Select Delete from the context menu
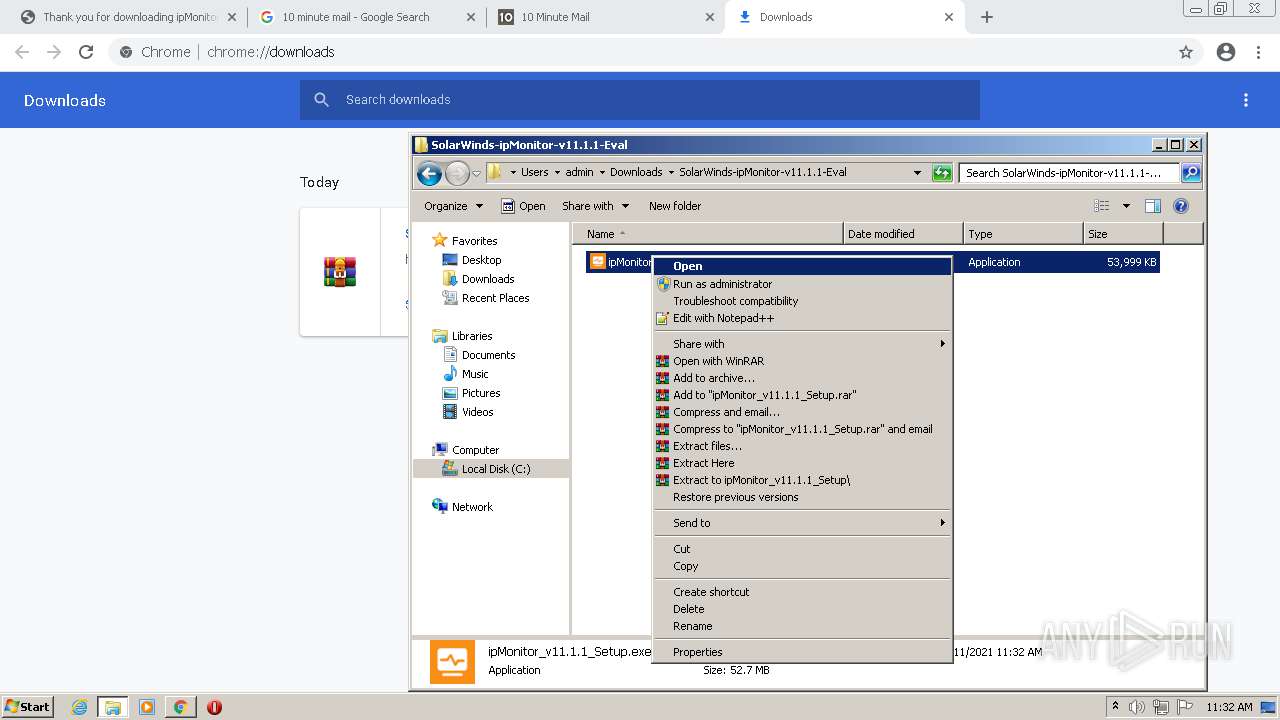This screenshot has height=720, width=1280. 802,609
